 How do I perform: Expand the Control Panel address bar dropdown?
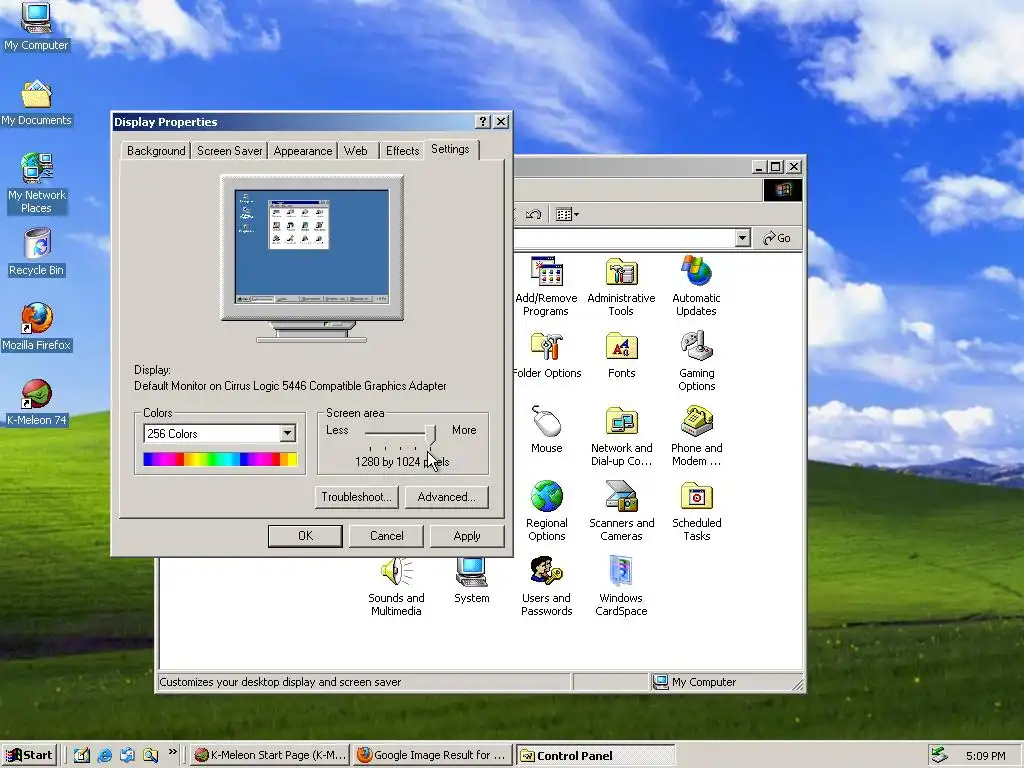[x=742, y=238]
